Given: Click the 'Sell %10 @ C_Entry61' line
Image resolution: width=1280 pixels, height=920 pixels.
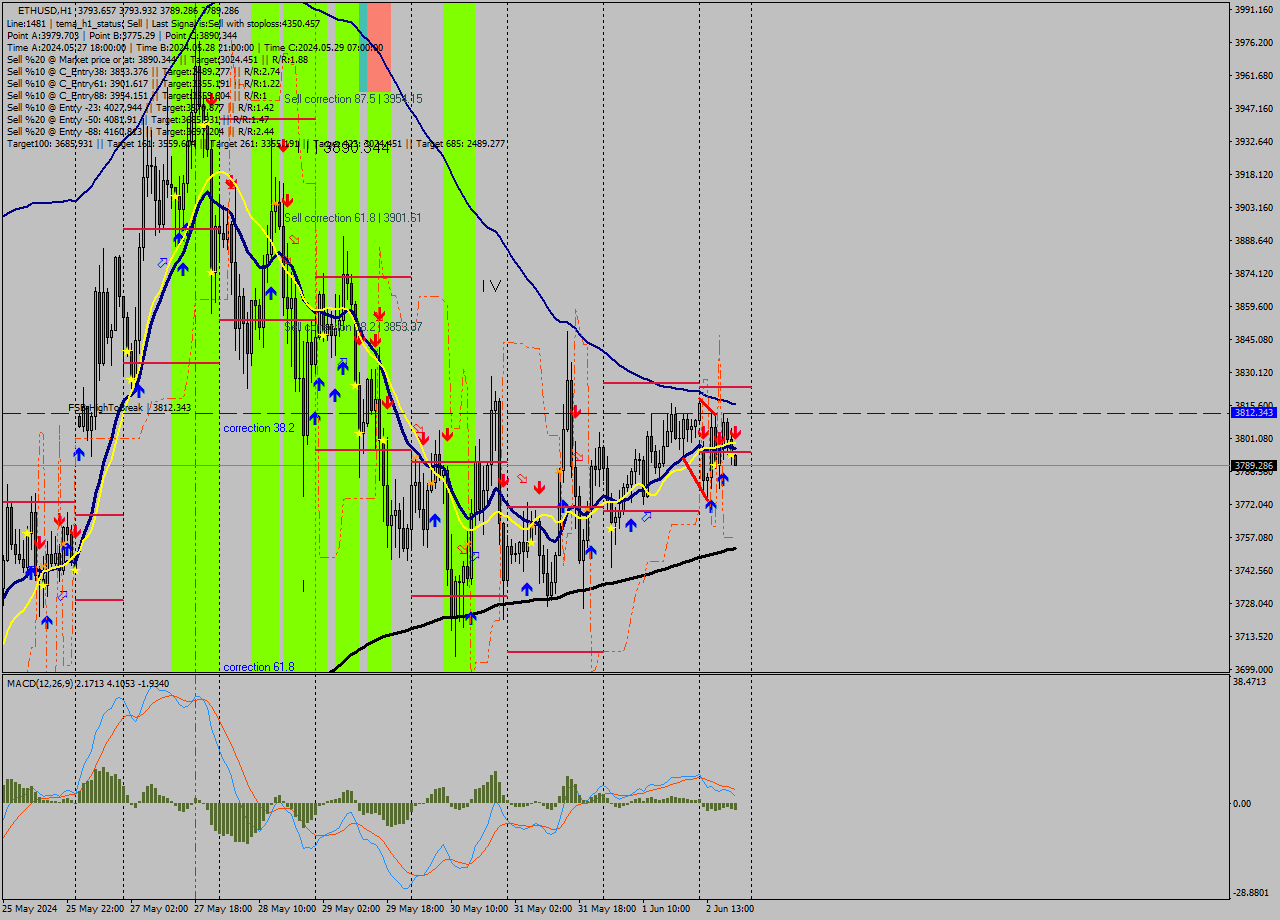Looking at the screenshot, I should pos(143,83).
